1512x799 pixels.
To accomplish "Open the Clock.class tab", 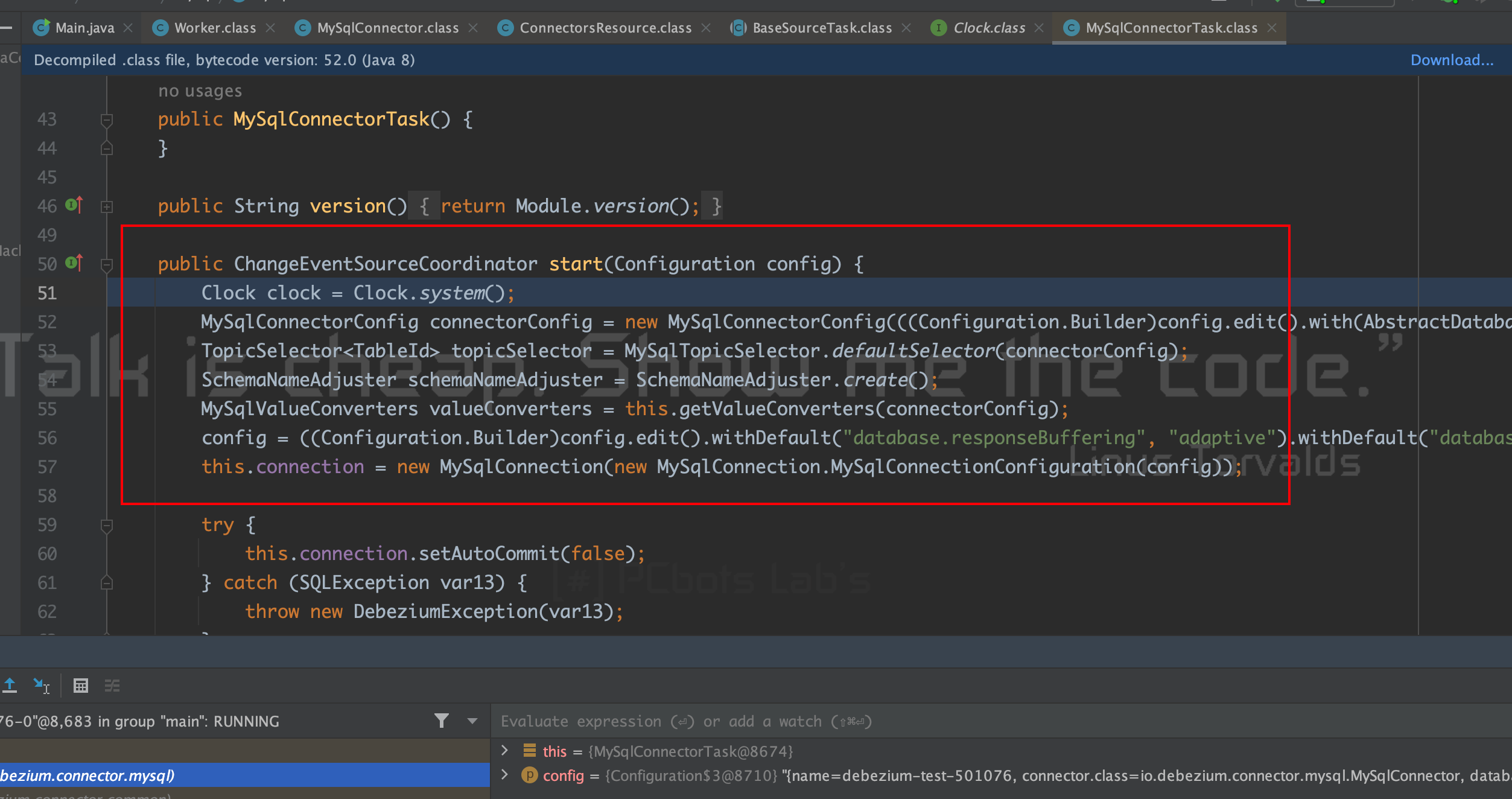I will point(989,28).
